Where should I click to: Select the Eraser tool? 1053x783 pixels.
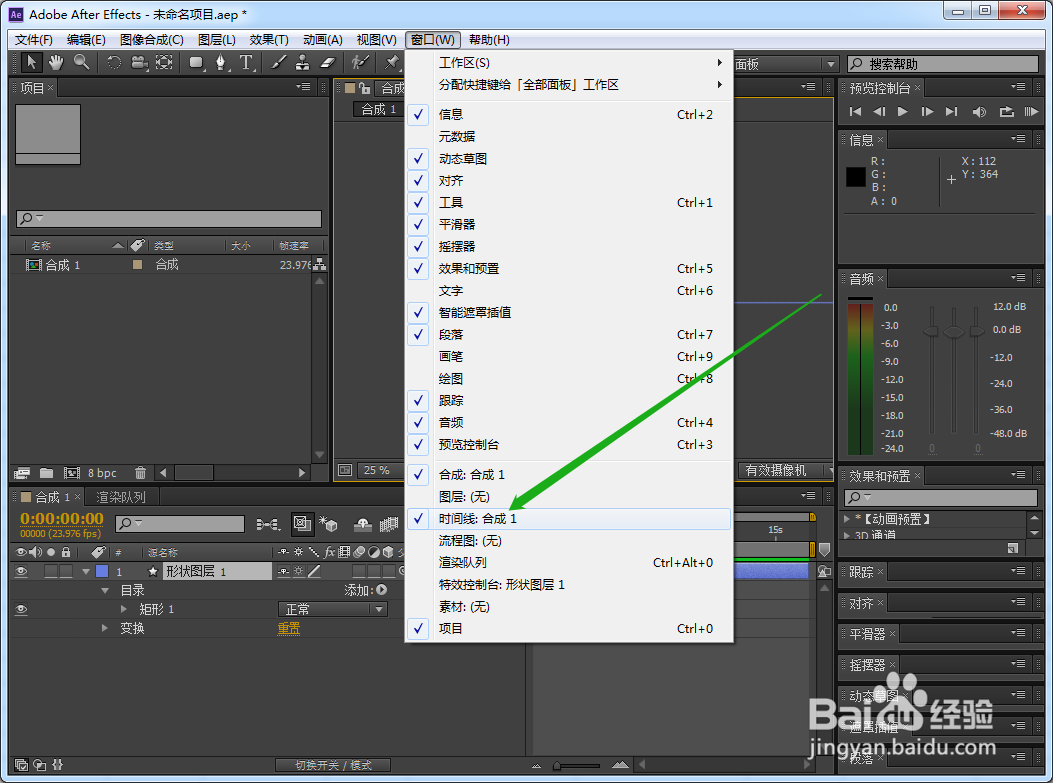(x=327, y=63)
